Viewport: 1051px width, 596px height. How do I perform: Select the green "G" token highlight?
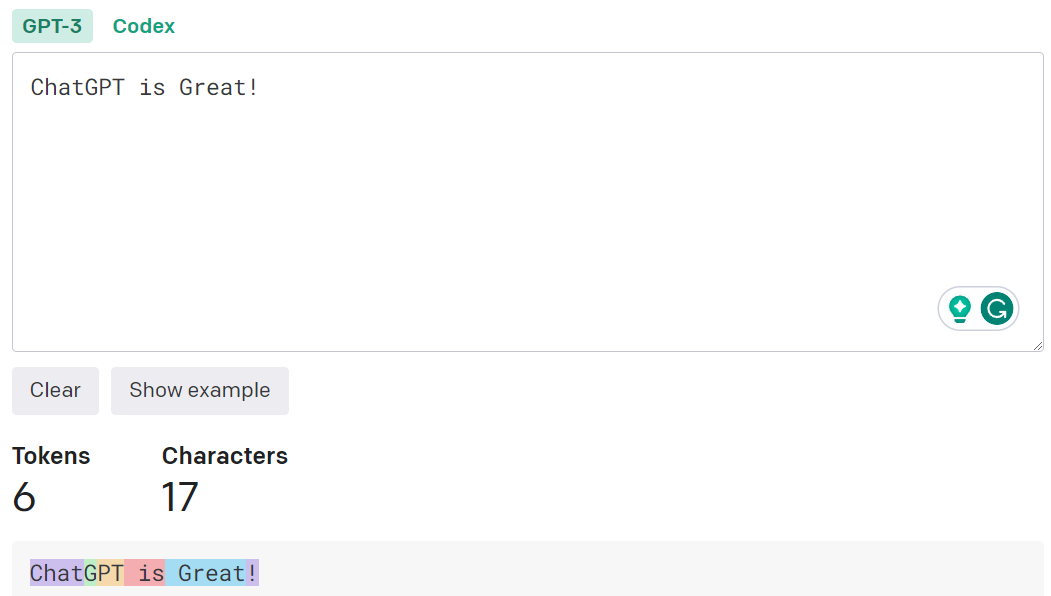pos(90,573)
